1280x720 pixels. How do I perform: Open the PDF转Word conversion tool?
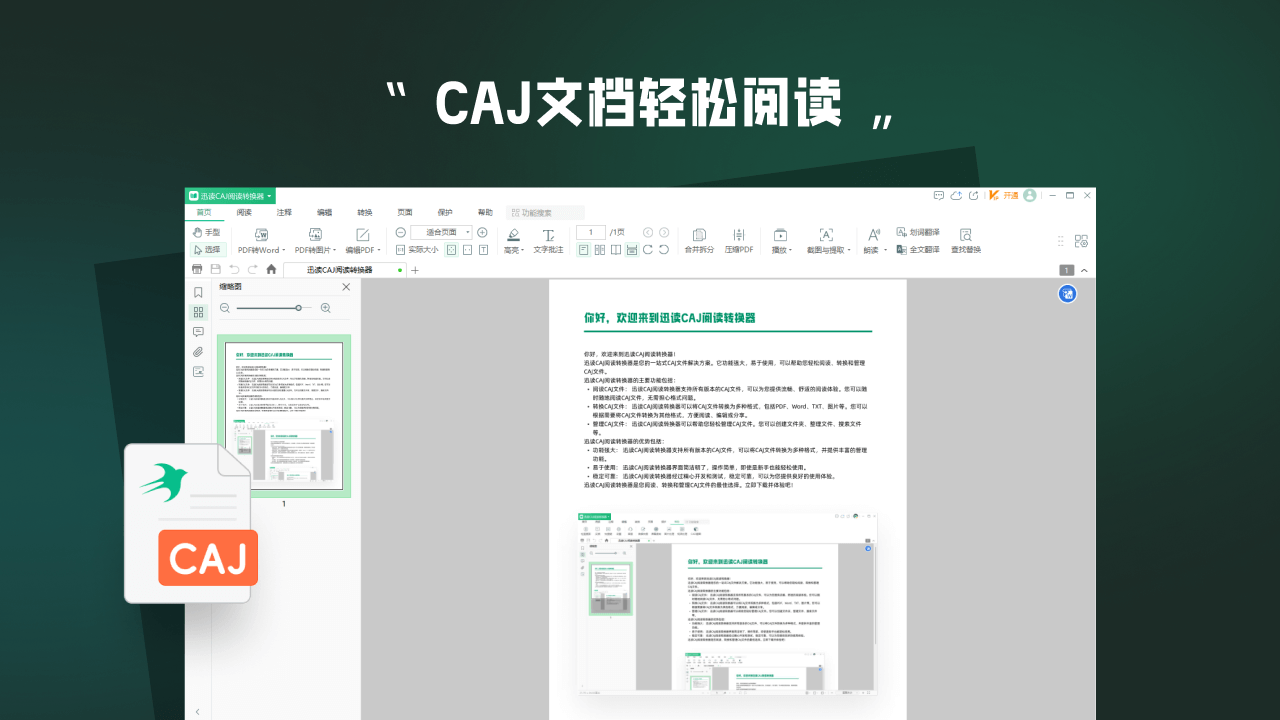pyautogui.click(x=260, y=242)
